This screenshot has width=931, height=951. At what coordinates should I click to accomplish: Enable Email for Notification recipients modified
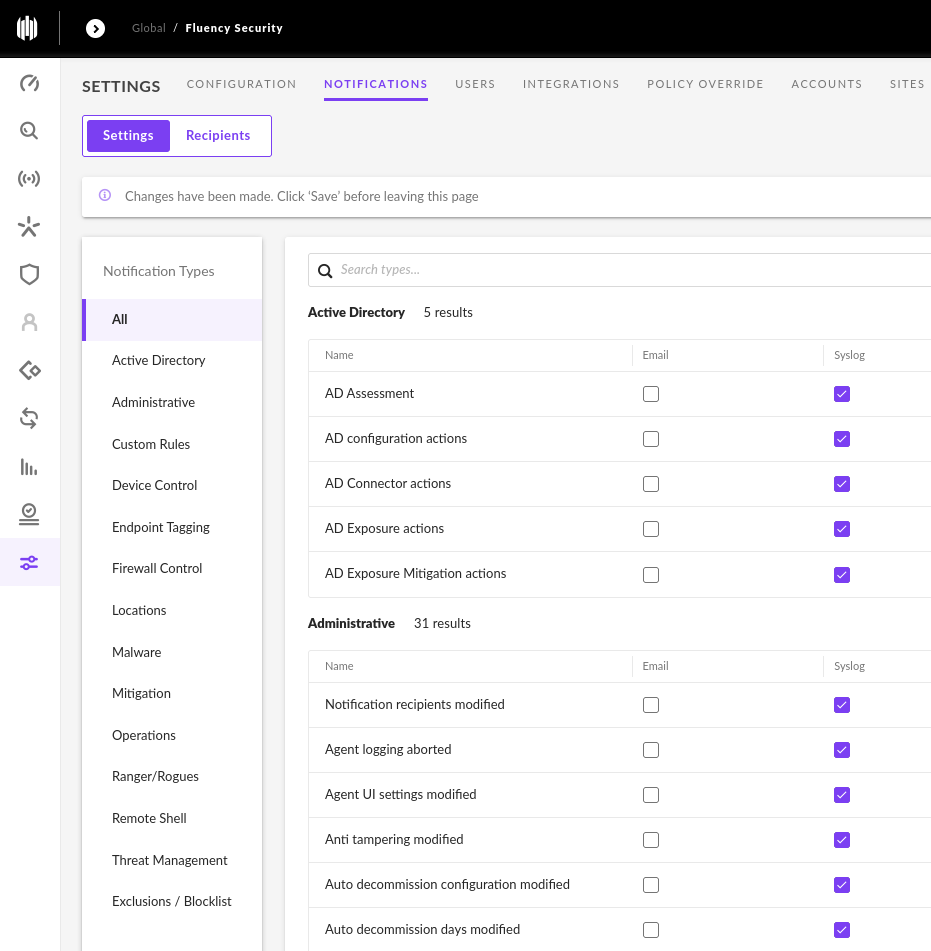651,705
